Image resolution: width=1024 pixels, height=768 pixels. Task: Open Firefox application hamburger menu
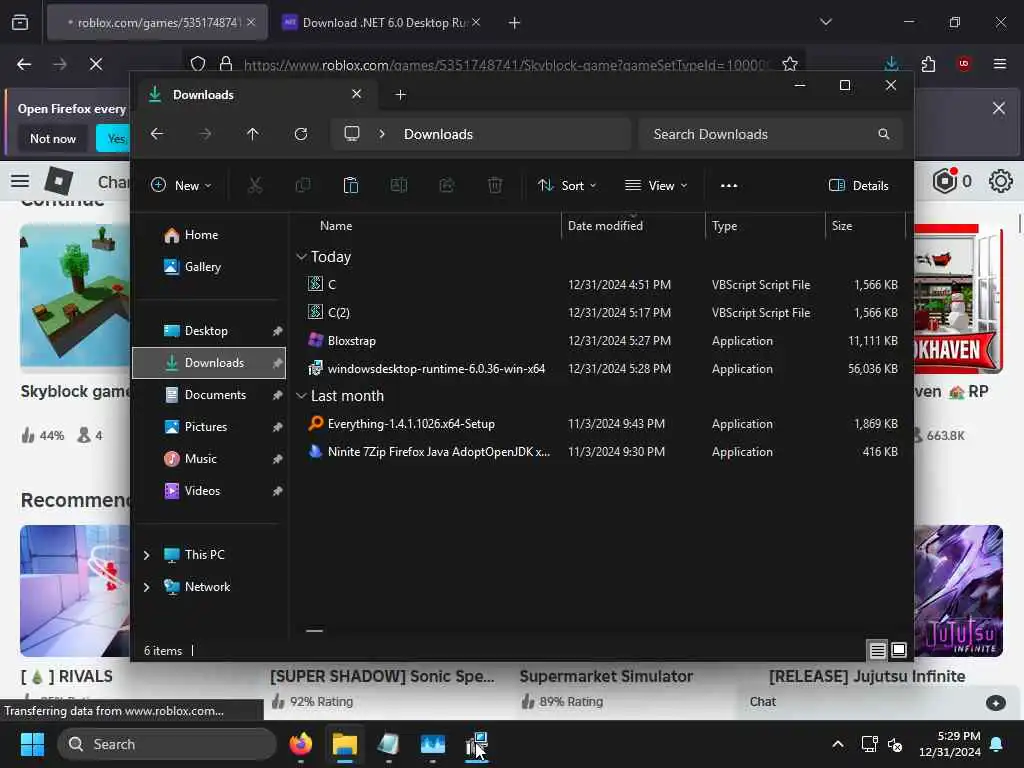point(1000,63)
